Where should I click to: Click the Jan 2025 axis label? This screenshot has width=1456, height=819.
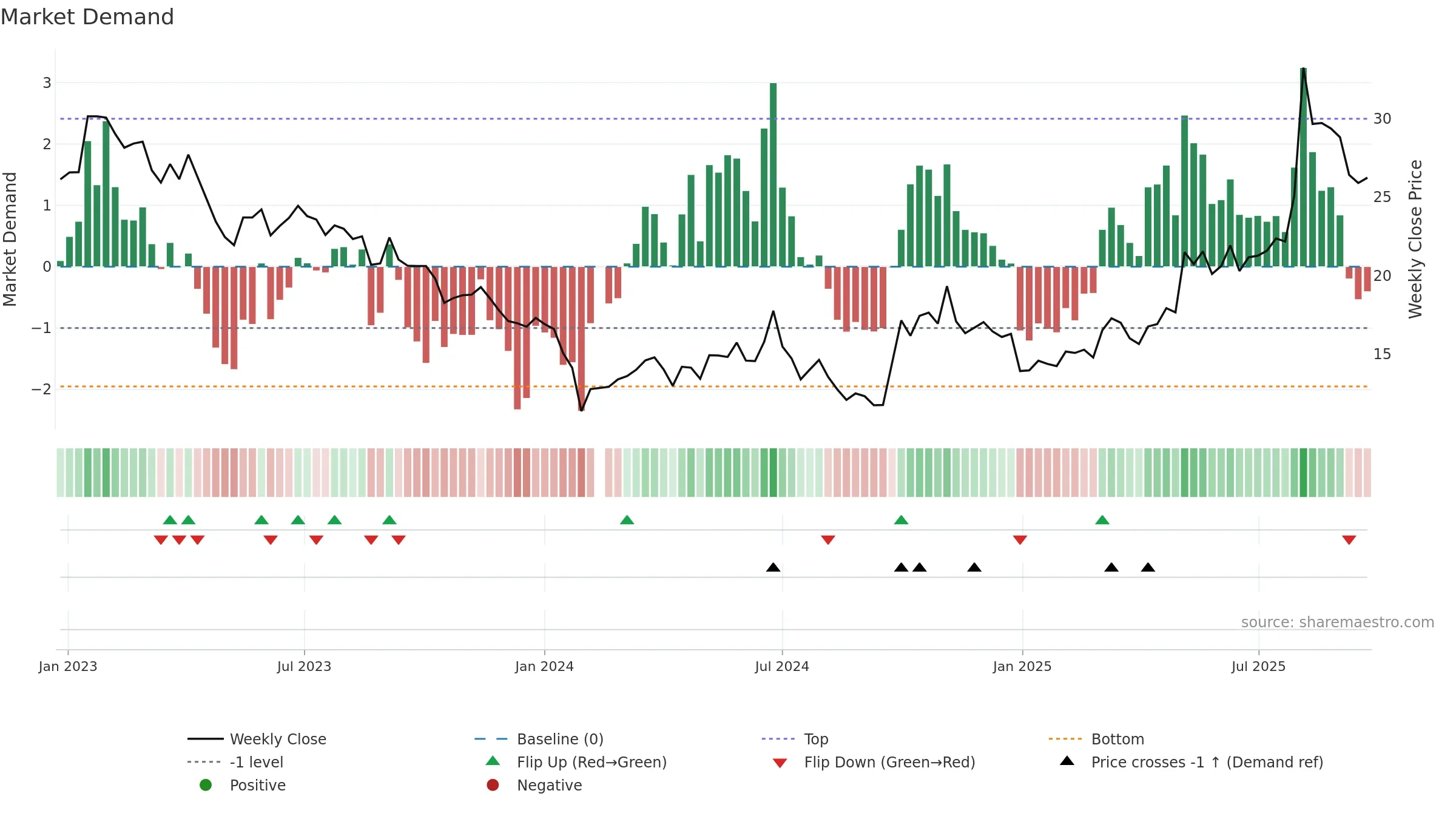(1022, 666)
